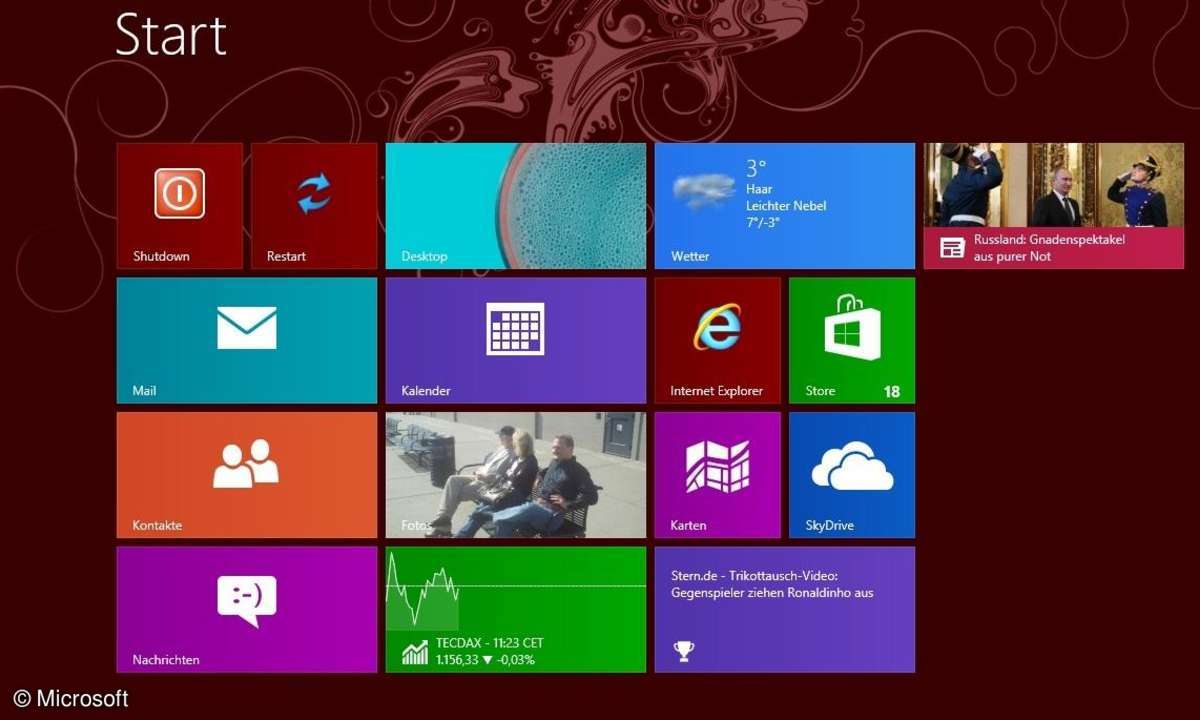1200x720 pixels.
Task: Click the news article icon
Action: pyautogui.click(x=952, y=248)
